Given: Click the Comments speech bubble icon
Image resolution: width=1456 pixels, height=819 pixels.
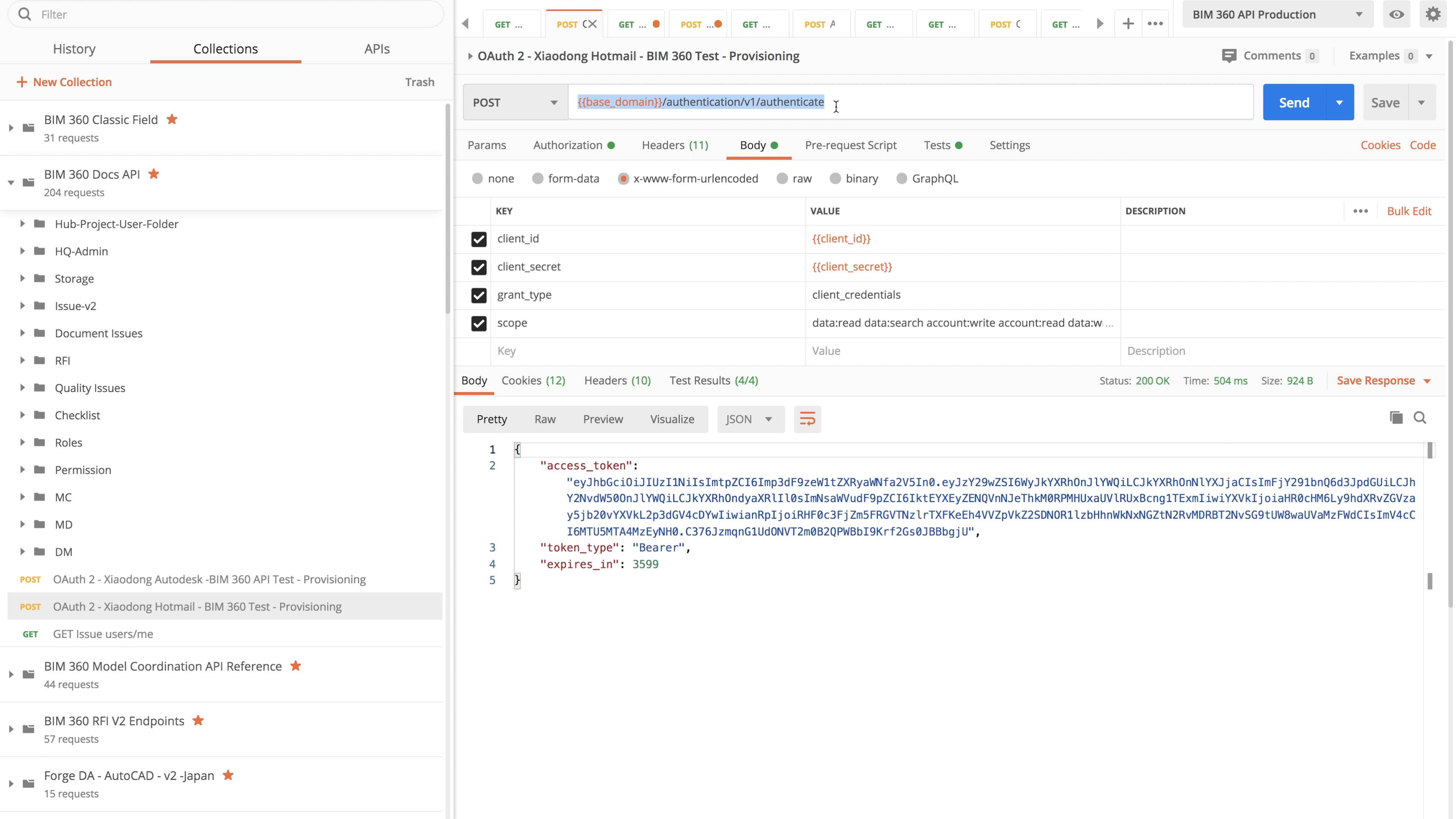Looking at the screenshot, I should (x=1229, y=56).
